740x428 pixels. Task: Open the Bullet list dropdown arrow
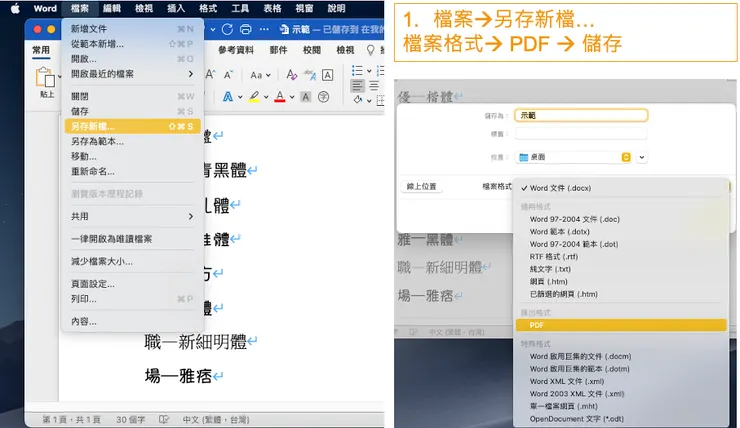369,71
